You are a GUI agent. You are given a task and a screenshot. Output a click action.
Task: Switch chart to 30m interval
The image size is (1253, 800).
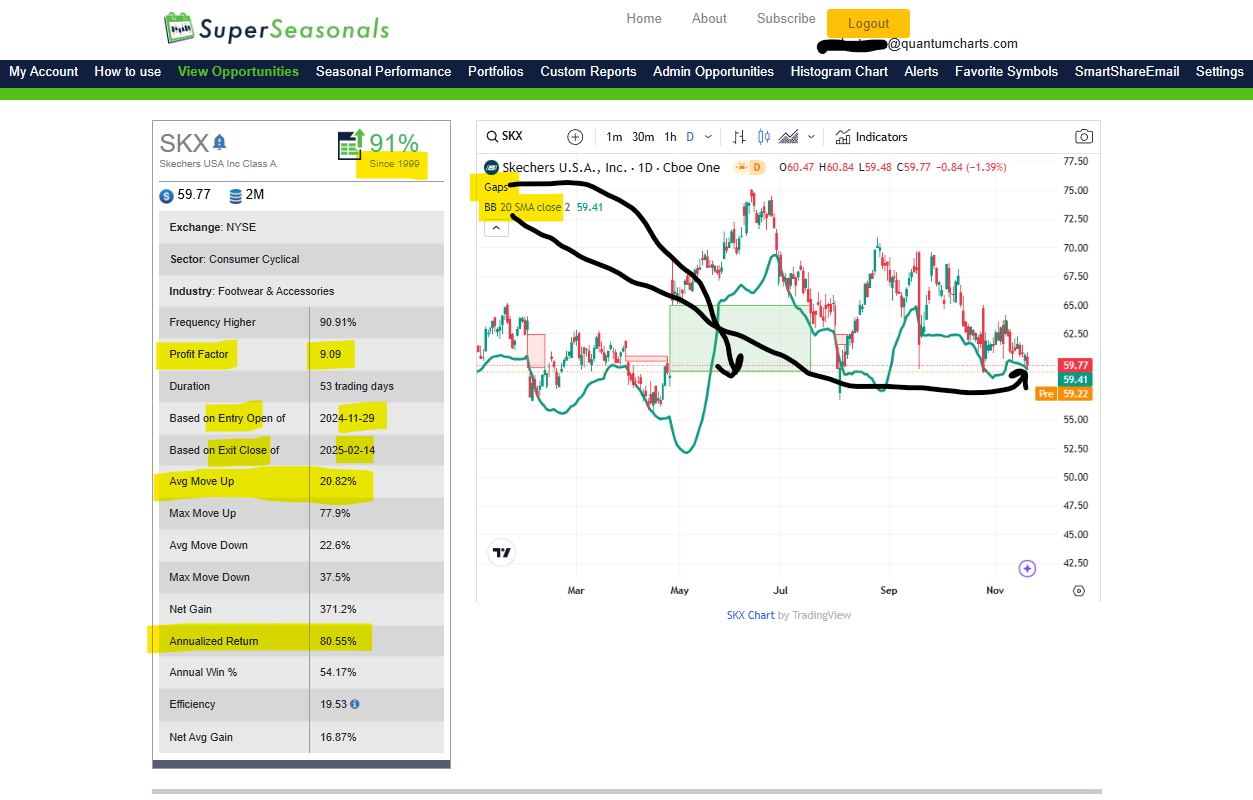(643, 137)
